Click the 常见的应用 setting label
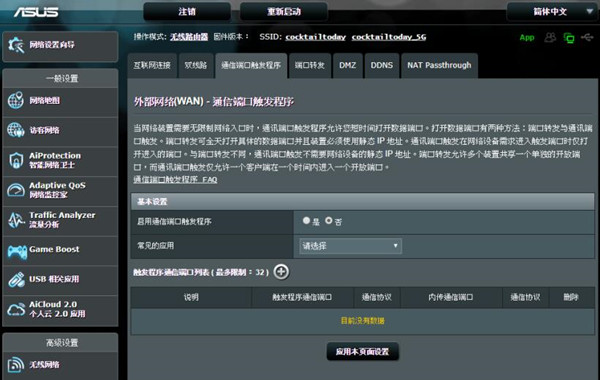 tap(155, 246)
